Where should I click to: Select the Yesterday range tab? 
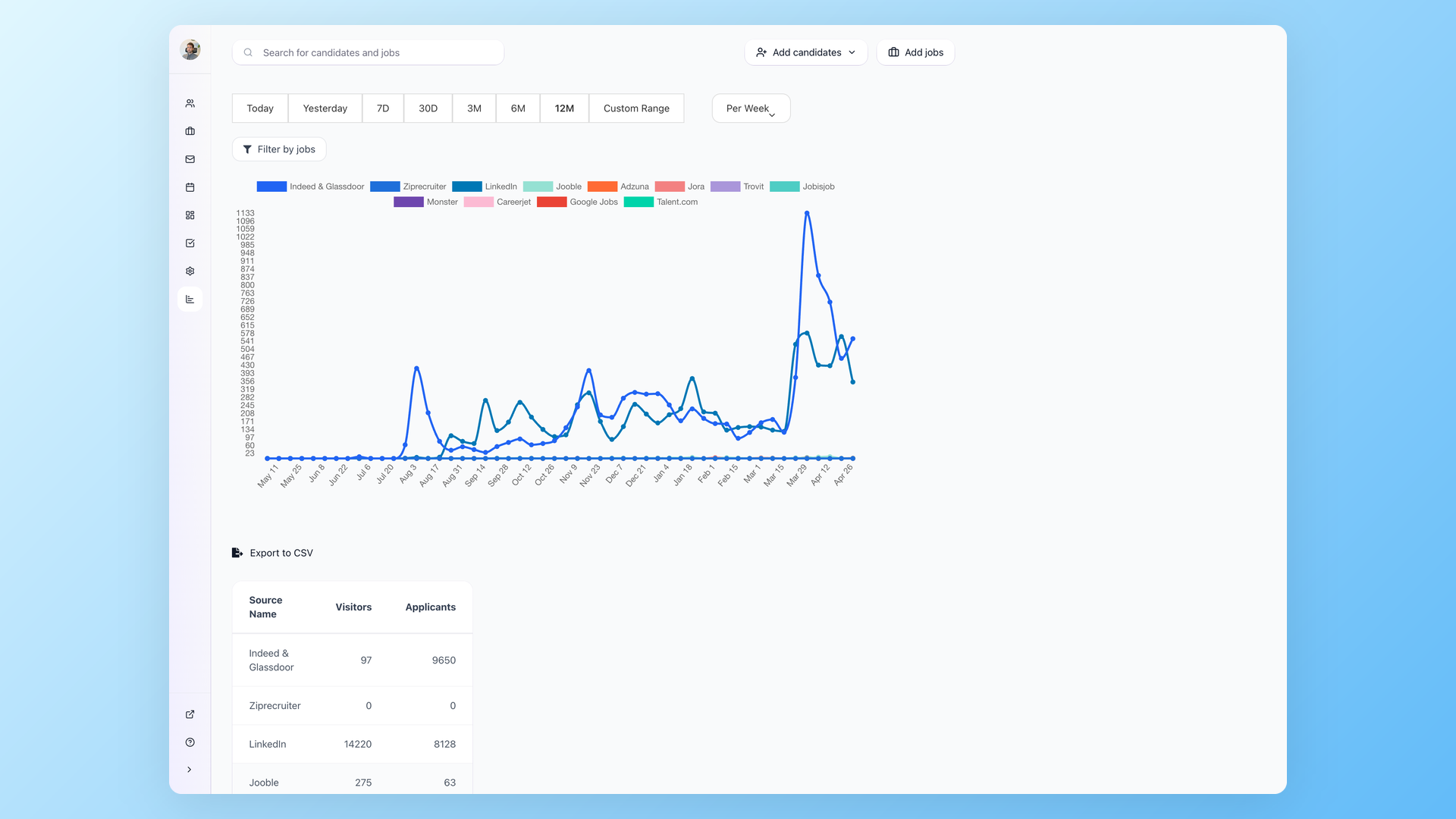coord(325,108)
